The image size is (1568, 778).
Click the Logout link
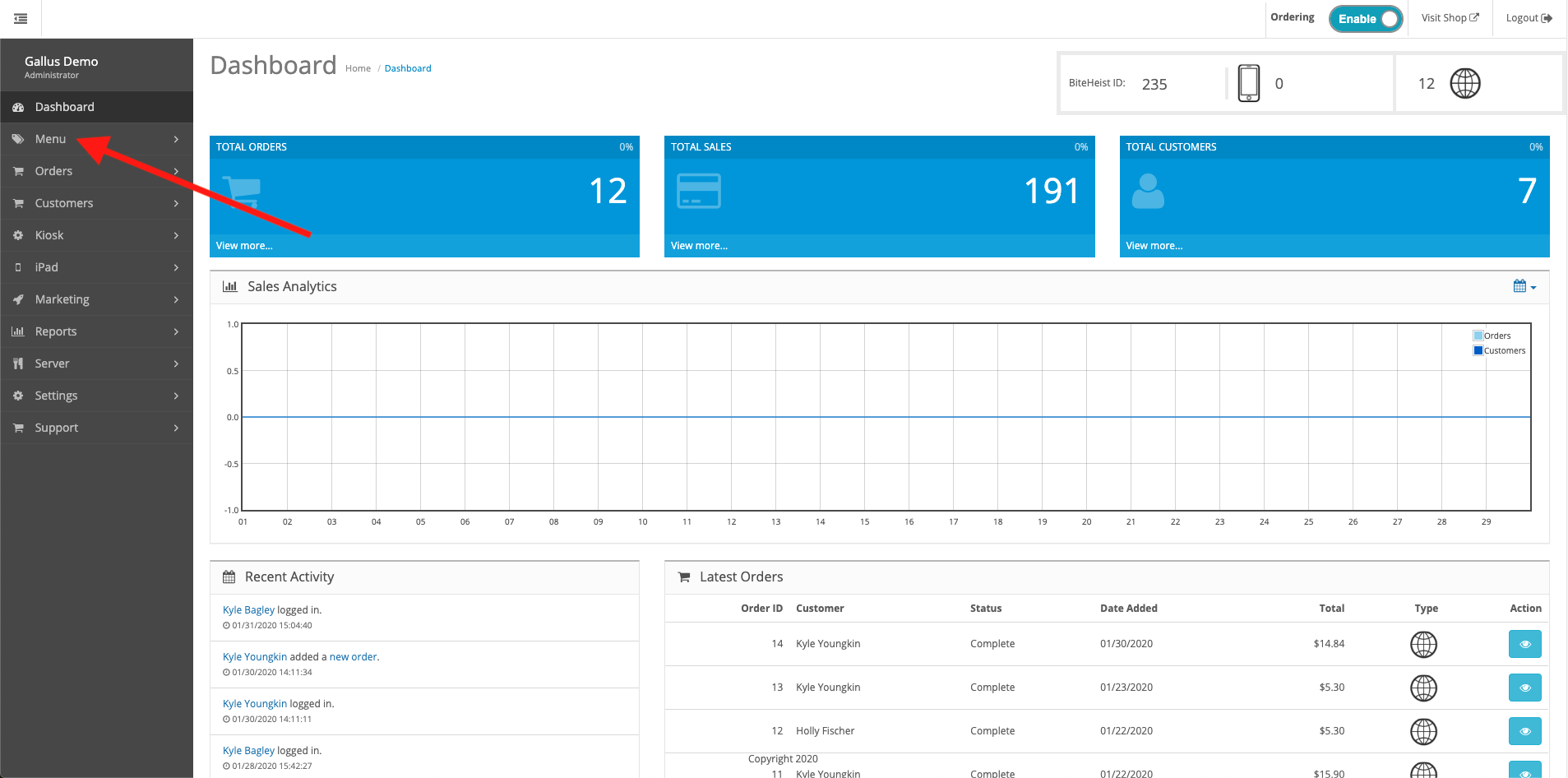tap(1529, 18)
